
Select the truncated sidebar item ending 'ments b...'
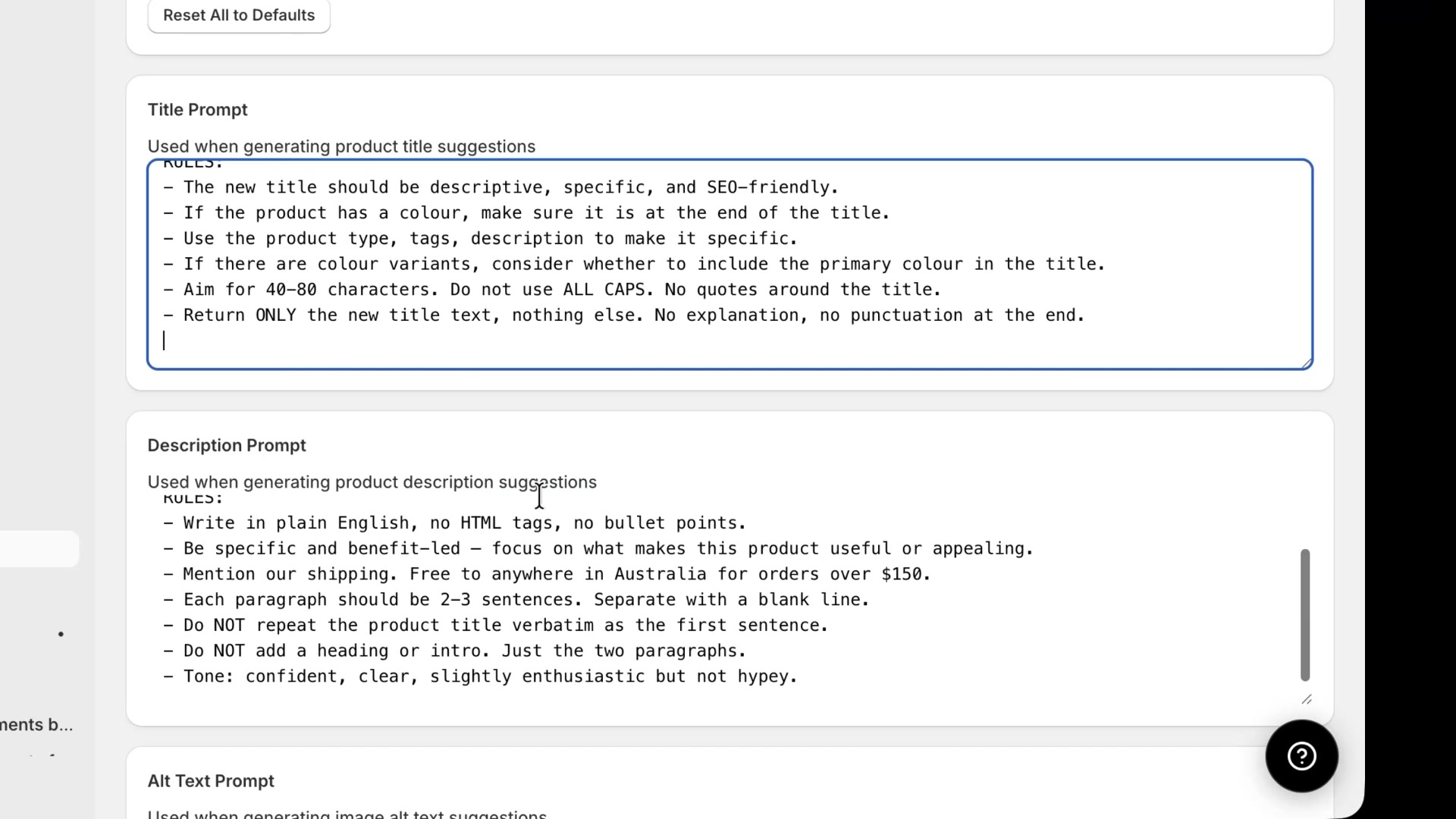coord(36,725)
